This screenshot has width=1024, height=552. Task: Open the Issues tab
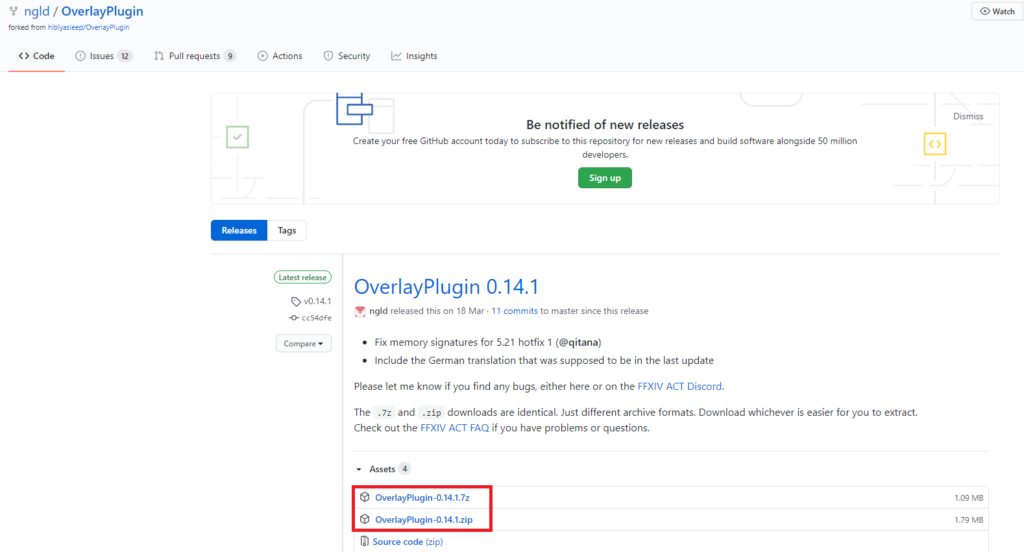pos(96,56)
